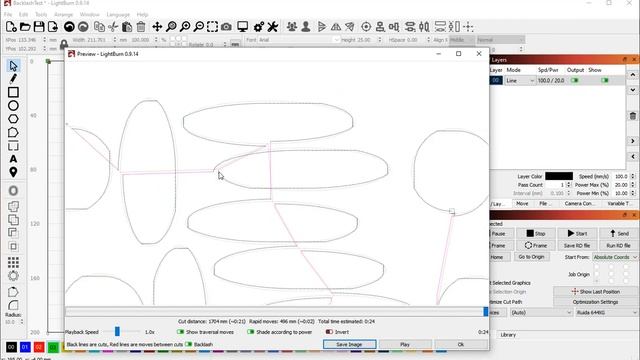Open the layer Mode Line dropdown

[x=520, y=81]
